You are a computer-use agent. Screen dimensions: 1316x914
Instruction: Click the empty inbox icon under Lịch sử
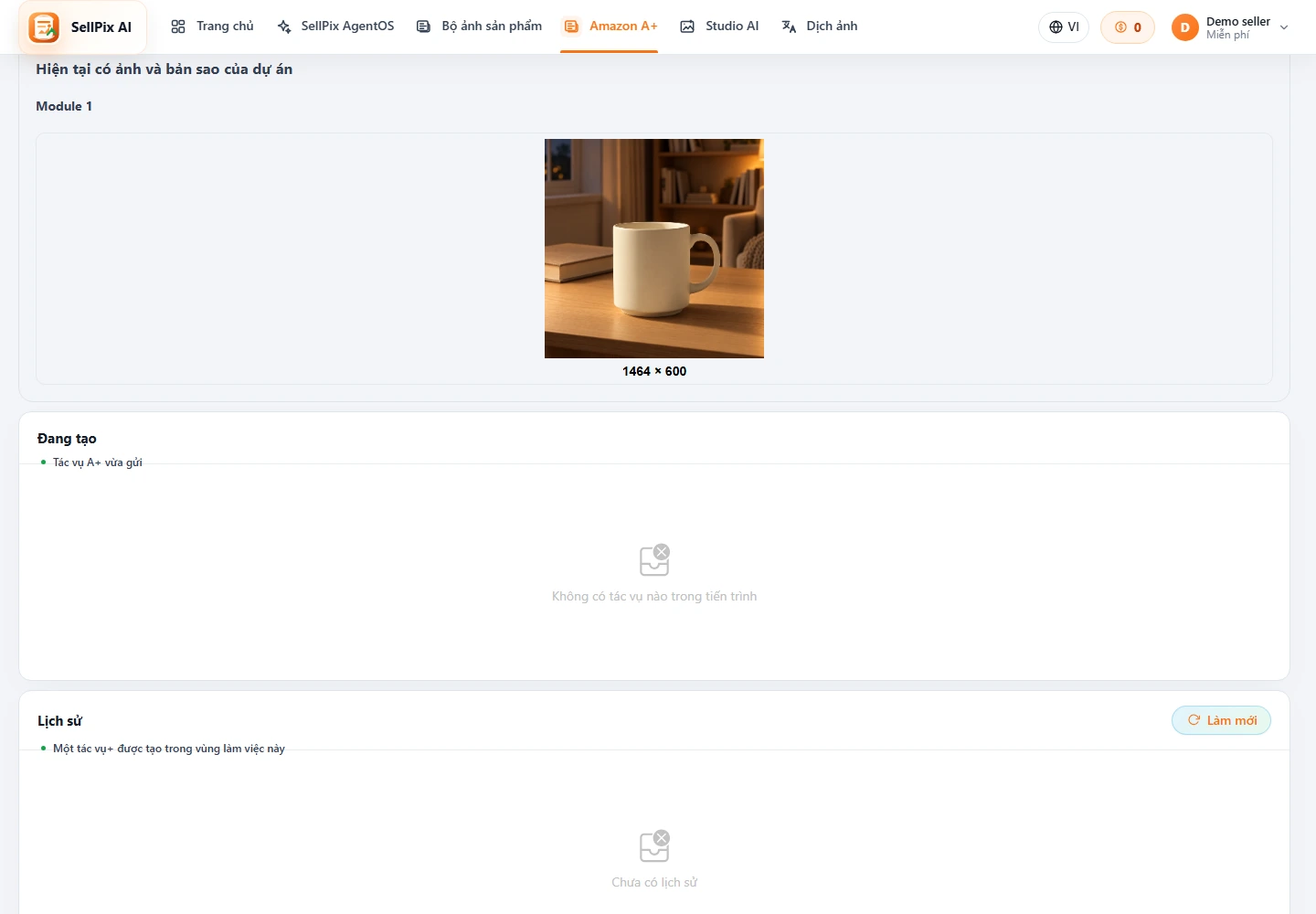point(654,846)
